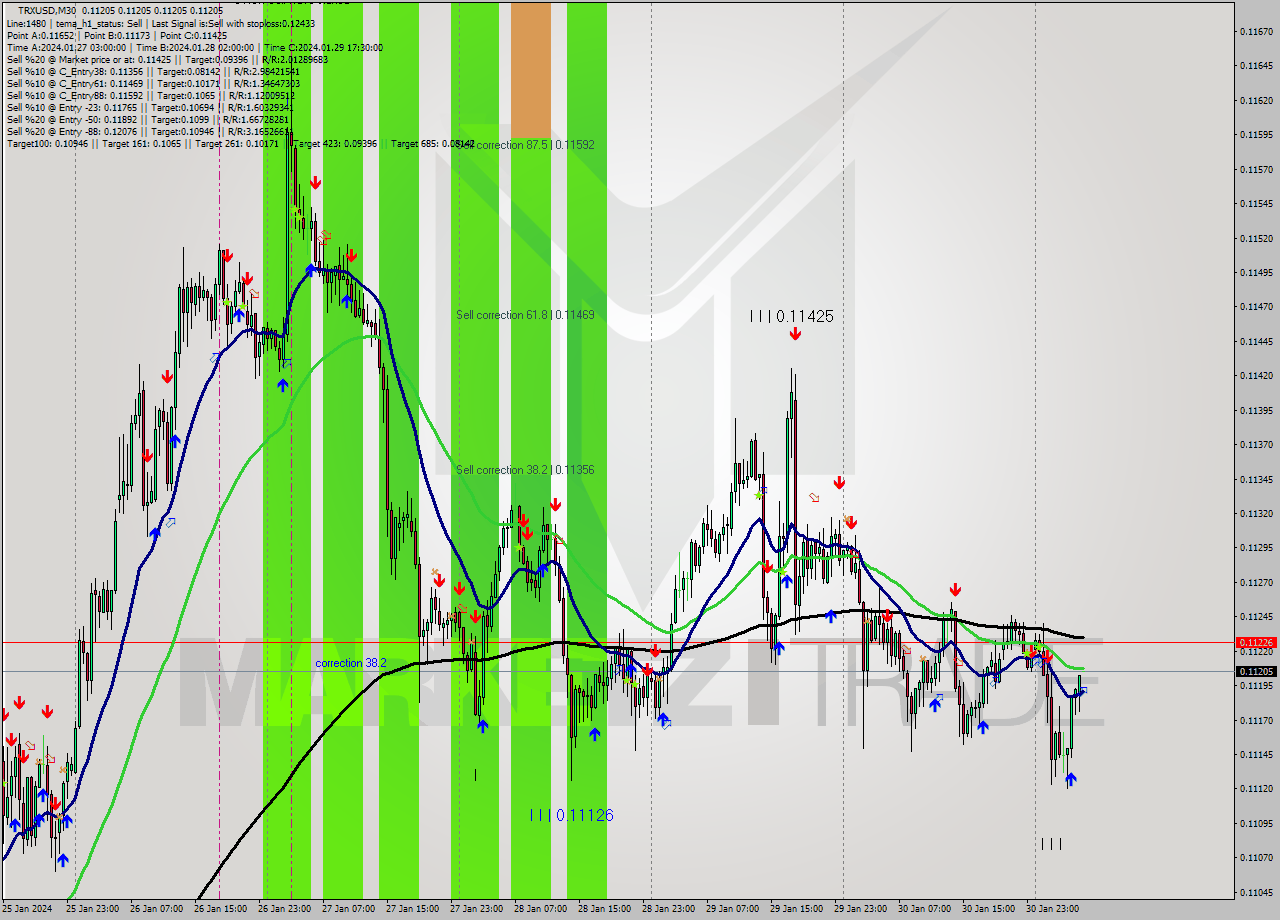Click the '26 Jan 07:00' time label
This screenshot has height=920, width=1280.
coord(155,909)
